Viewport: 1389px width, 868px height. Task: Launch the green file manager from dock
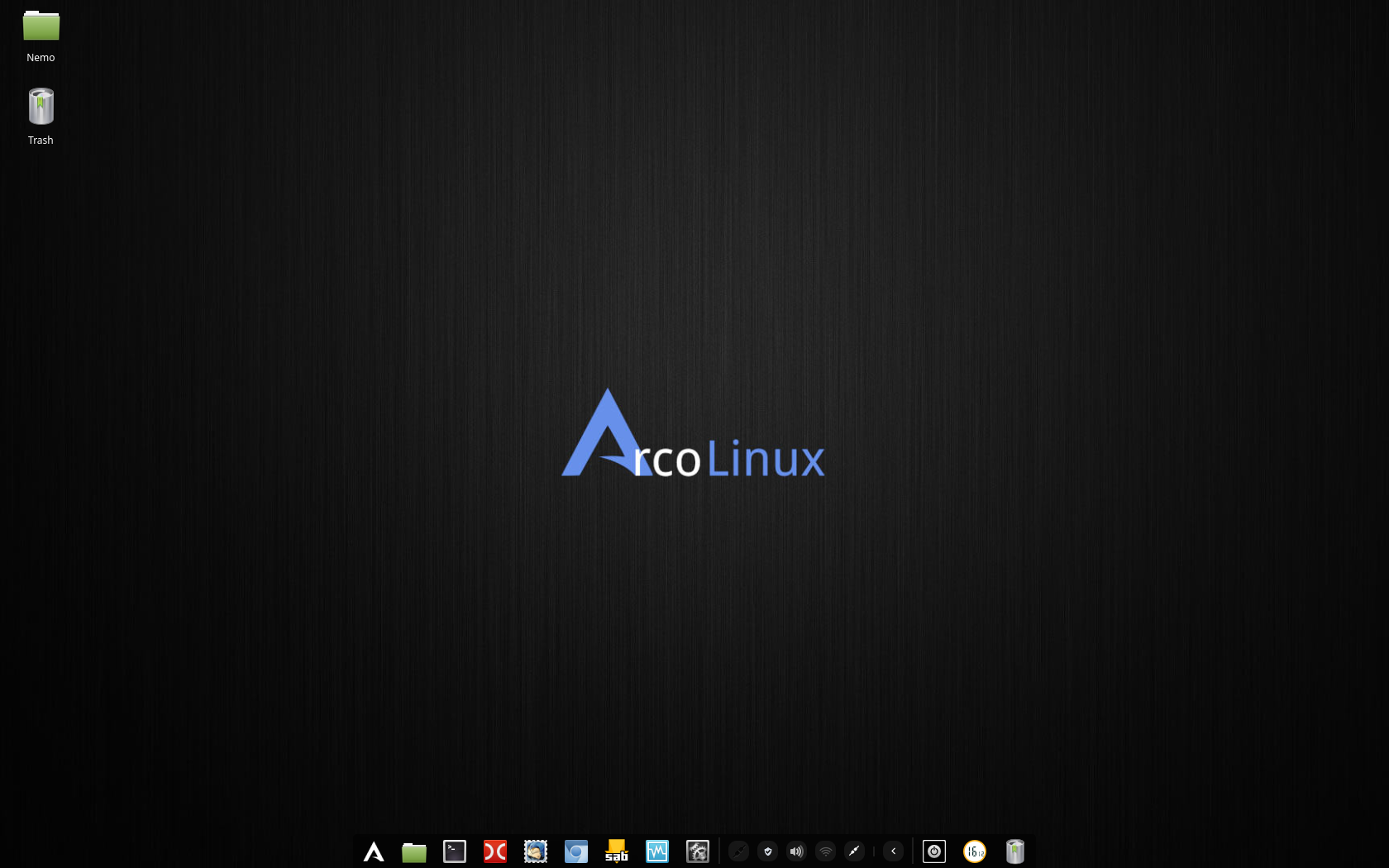414,851
